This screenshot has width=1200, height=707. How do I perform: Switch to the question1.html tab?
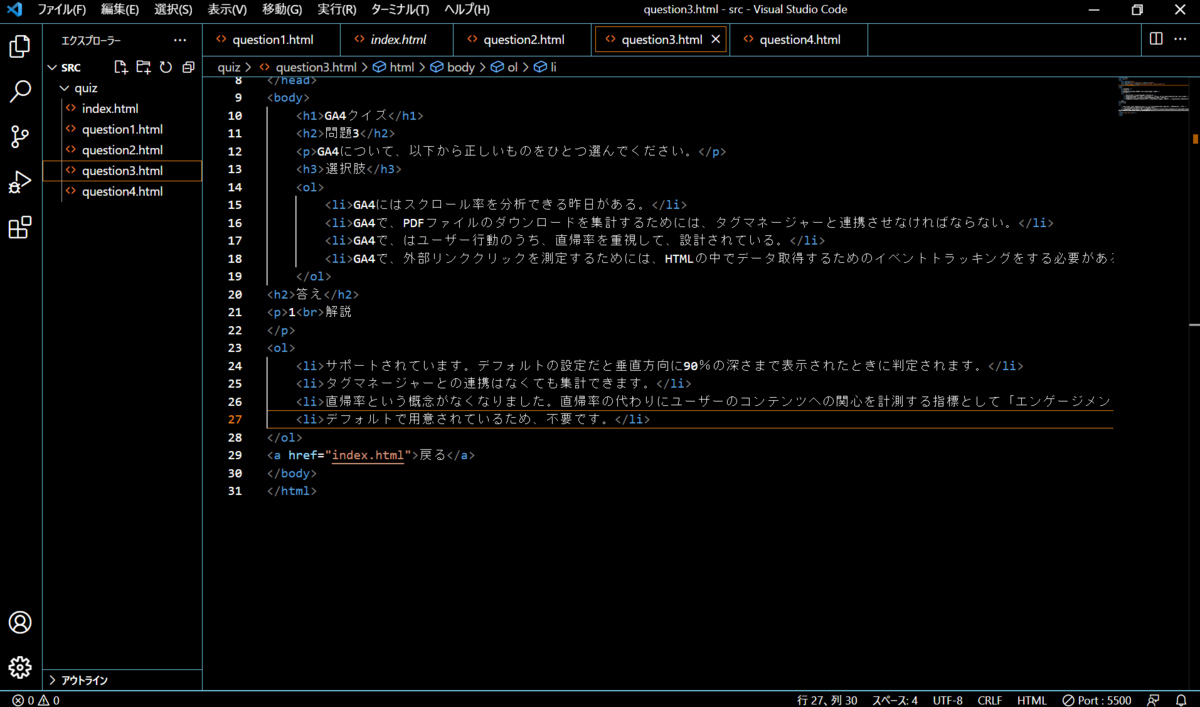(x=271, y=40)
